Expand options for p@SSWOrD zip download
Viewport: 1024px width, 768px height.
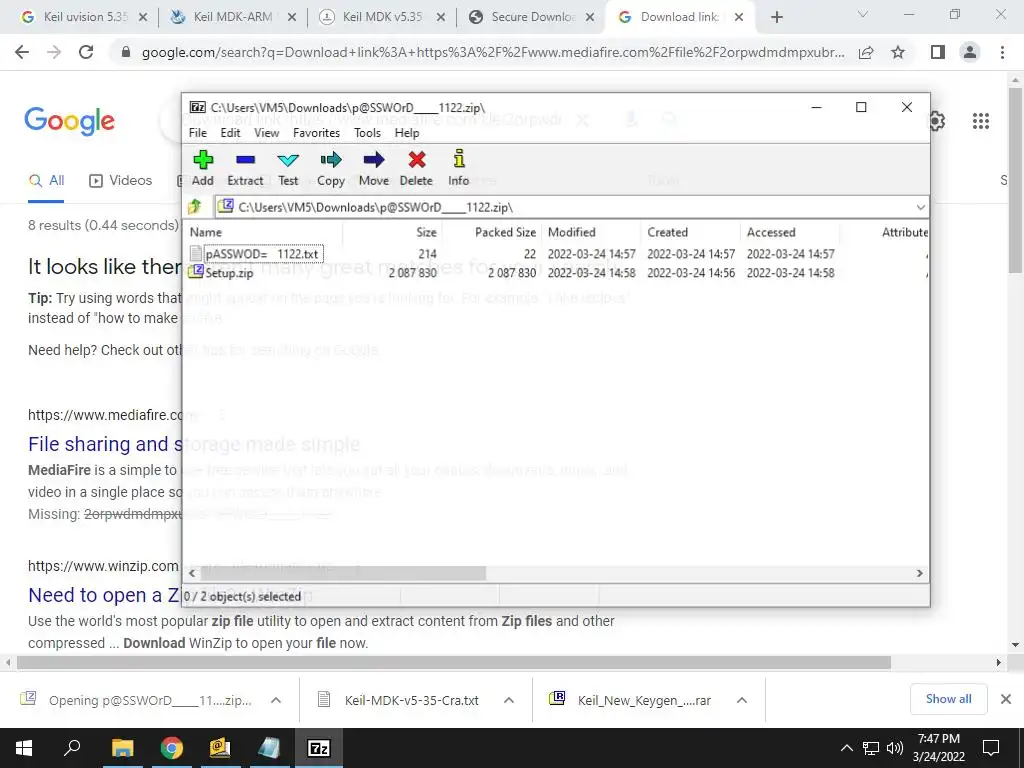tap(276, 700)
